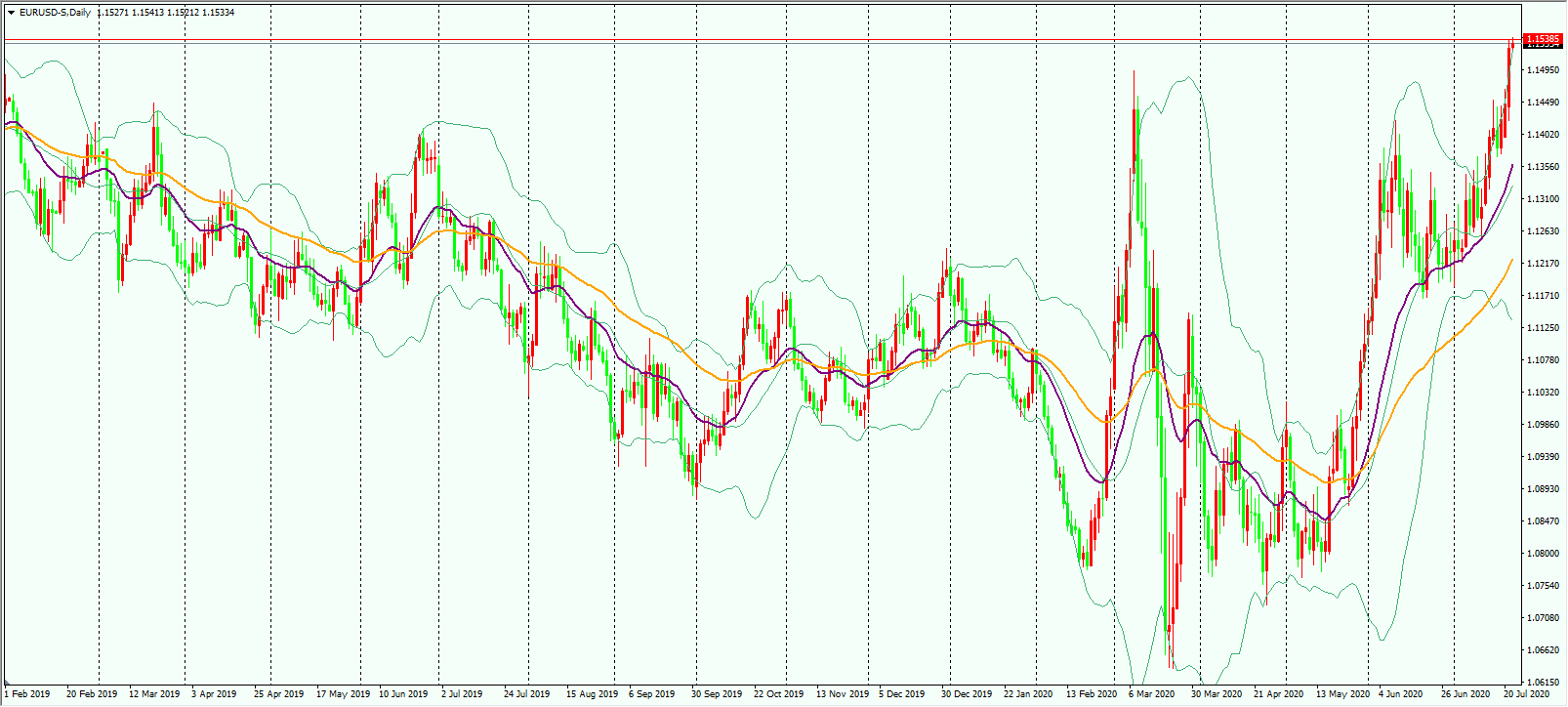The height and width of the screenshot is (707, 1568).
Task: Click the 13 Feb 2020 date label
Action: pyautogui.click(x=1092, y=694)
